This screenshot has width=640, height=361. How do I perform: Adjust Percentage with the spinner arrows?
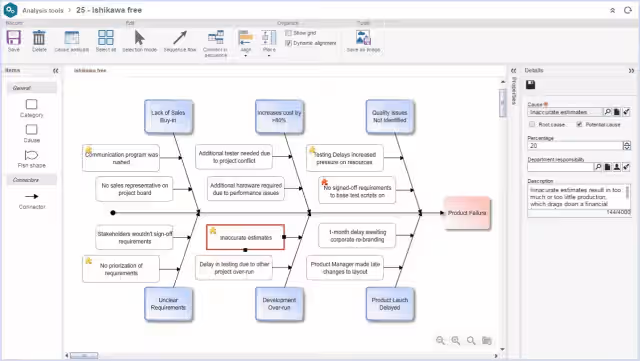(x=627, y=145)
